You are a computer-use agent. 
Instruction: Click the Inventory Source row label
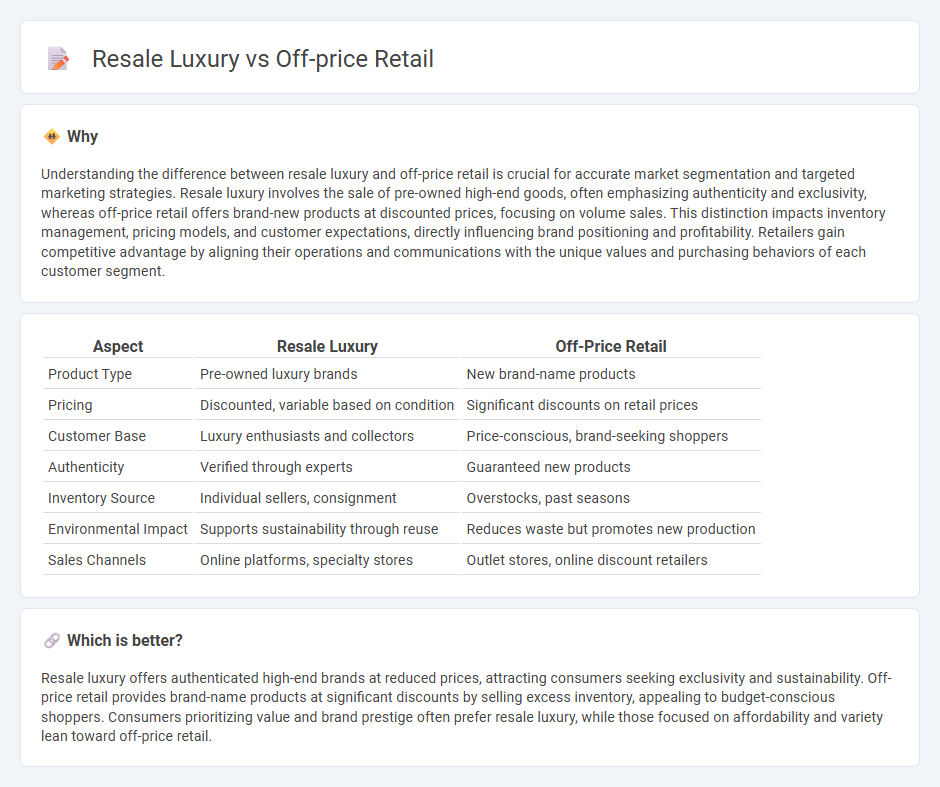click(101, 498)
